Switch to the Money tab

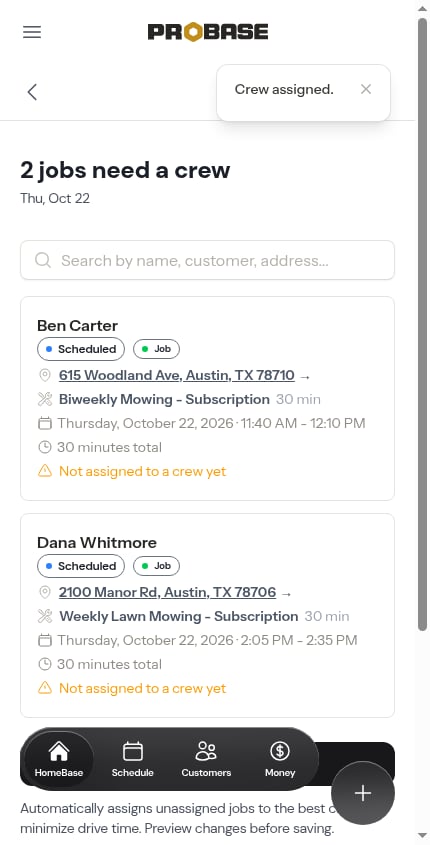click(x=280, y=759)
